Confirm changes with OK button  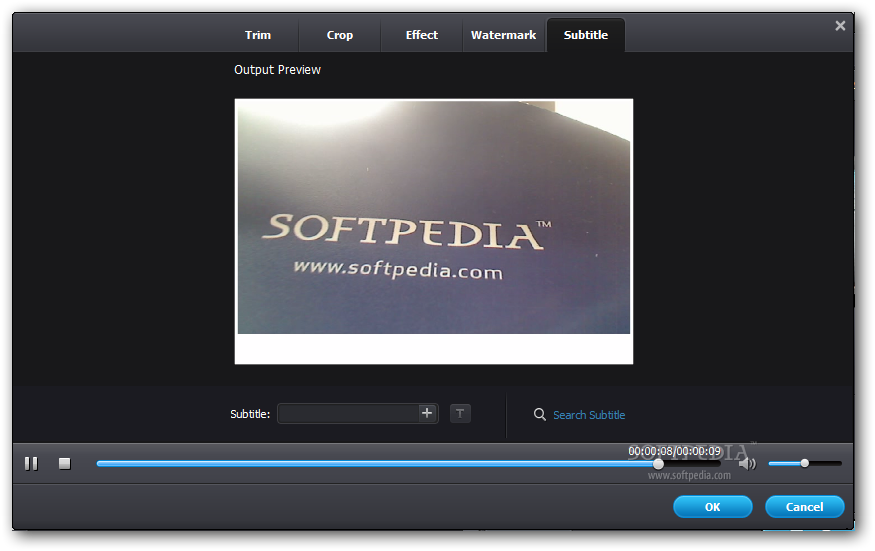713,507
